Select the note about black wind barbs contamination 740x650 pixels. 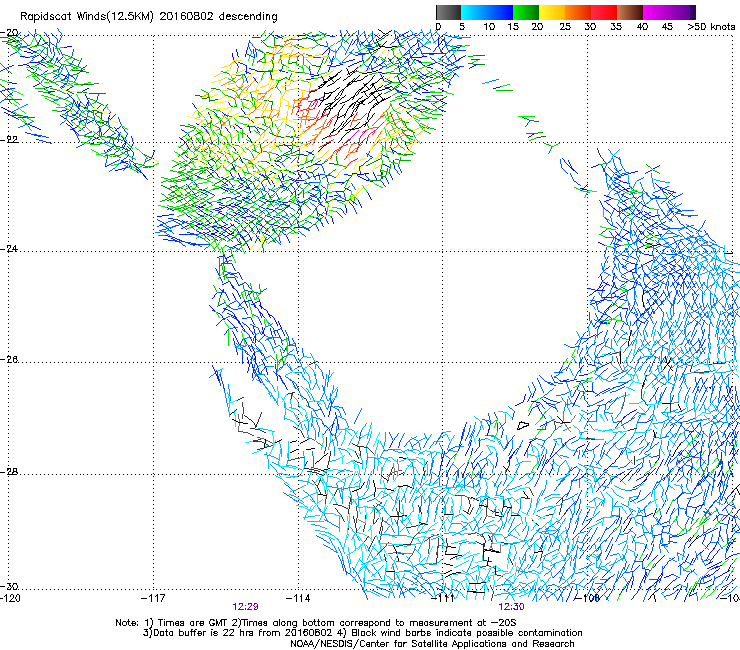click(461, 633)
